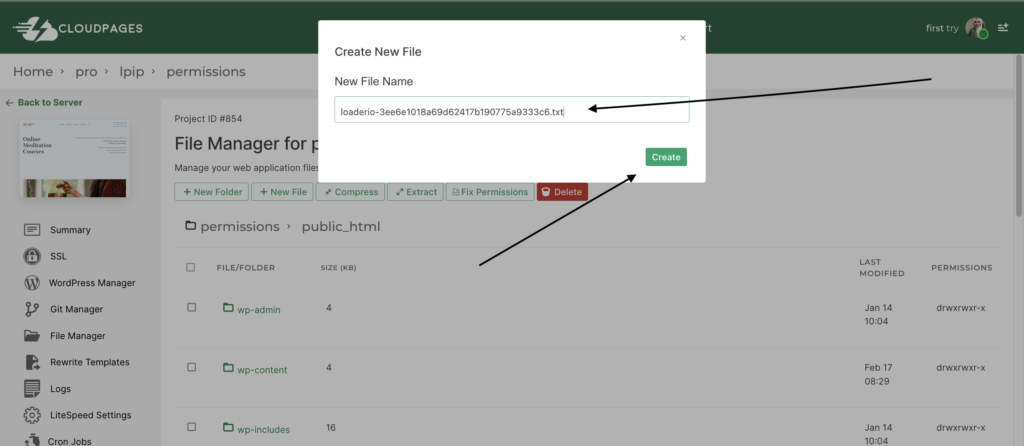Click the Summary icon

click(32, 230)
